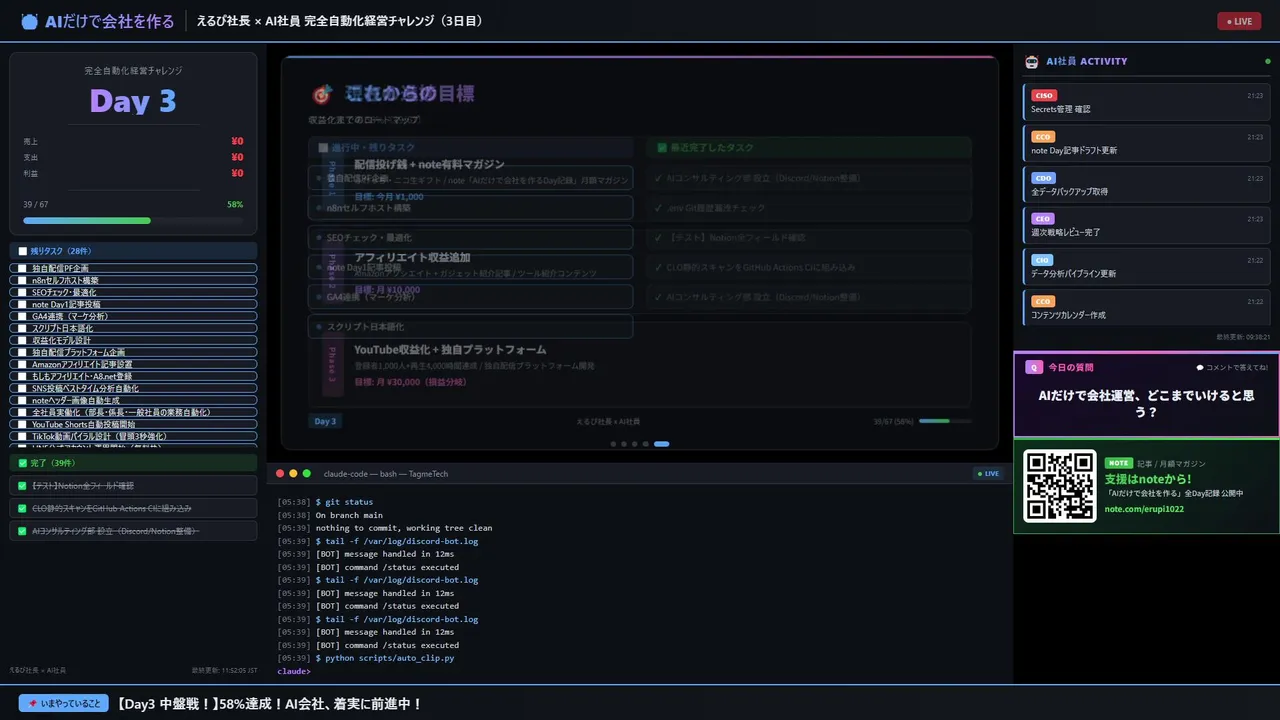
Task: Click the green NOTE badge
Action: coord(1119,463)
